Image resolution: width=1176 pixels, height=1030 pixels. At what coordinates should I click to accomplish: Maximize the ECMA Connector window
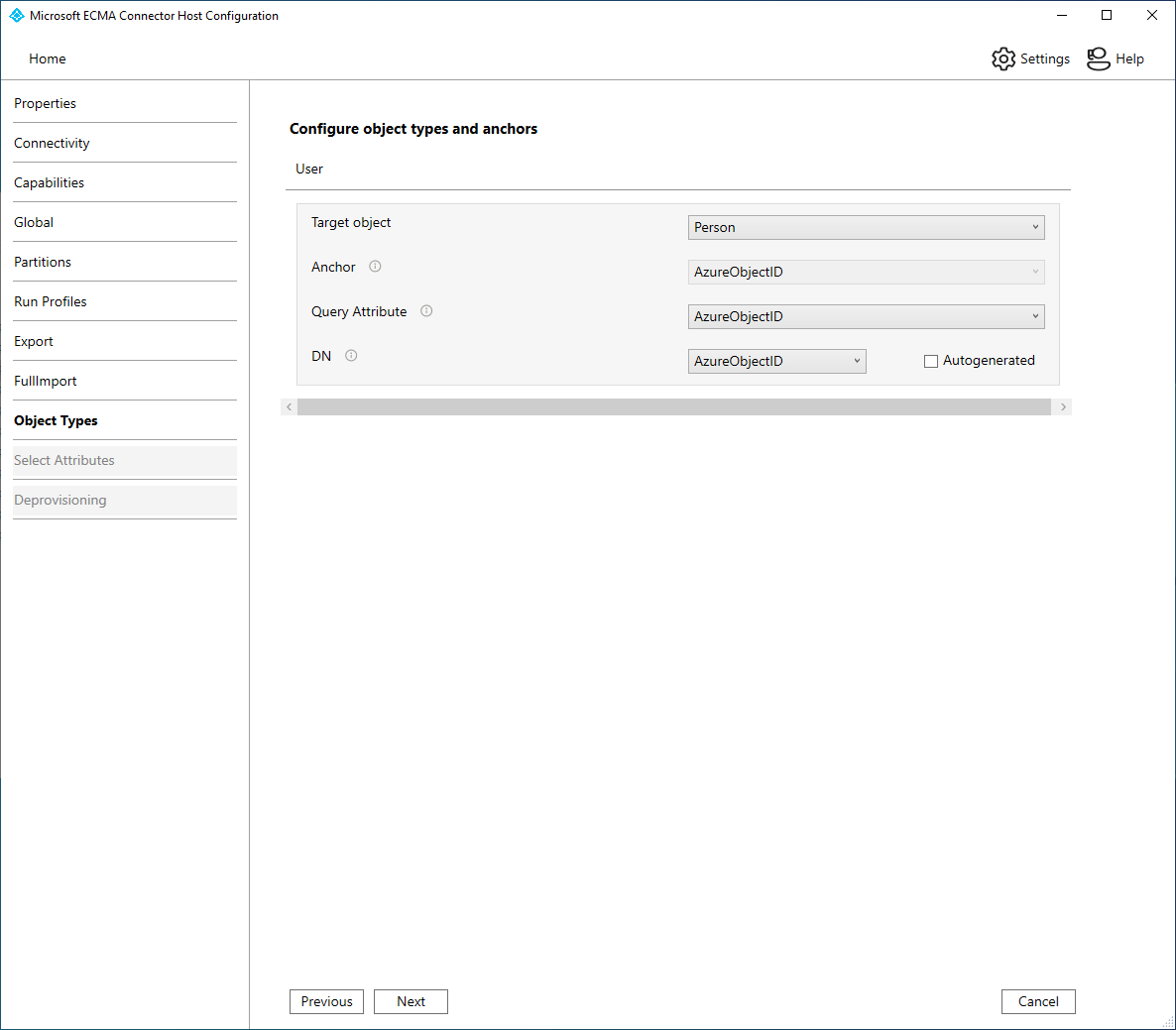[x=1107, y=15]
